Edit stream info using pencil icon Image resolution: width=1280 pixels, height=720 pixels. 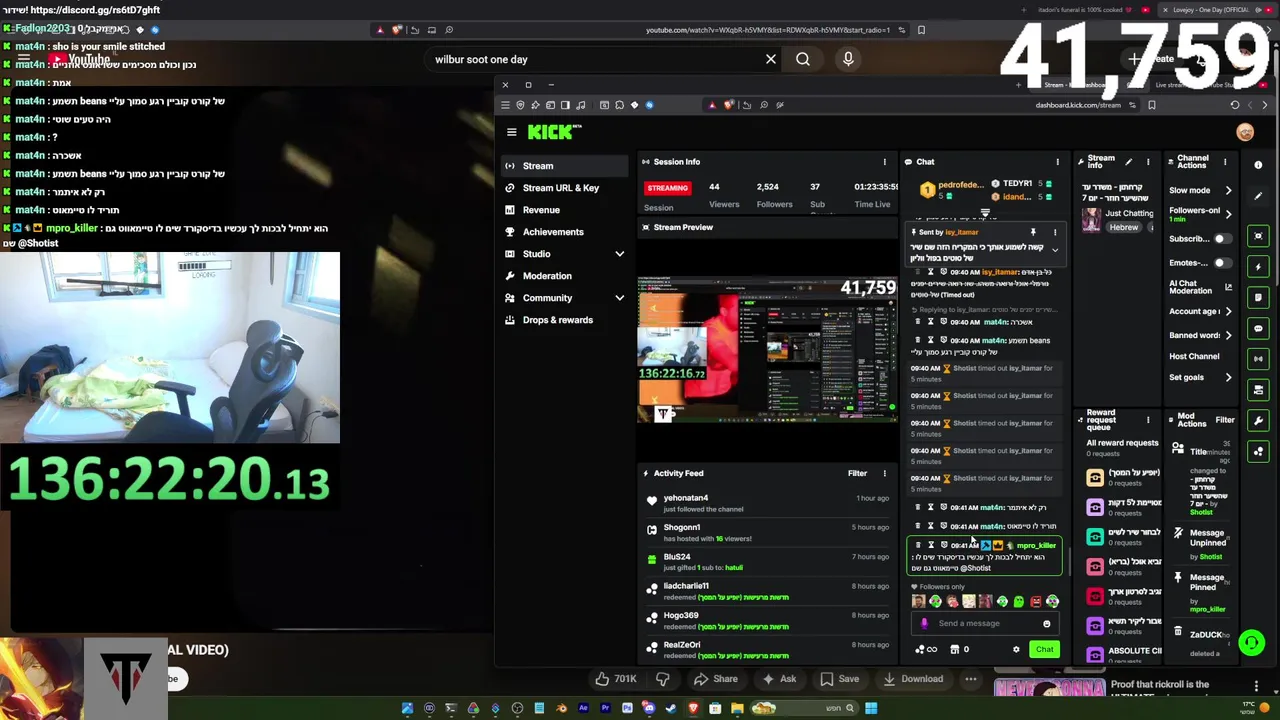(1128, 162)
